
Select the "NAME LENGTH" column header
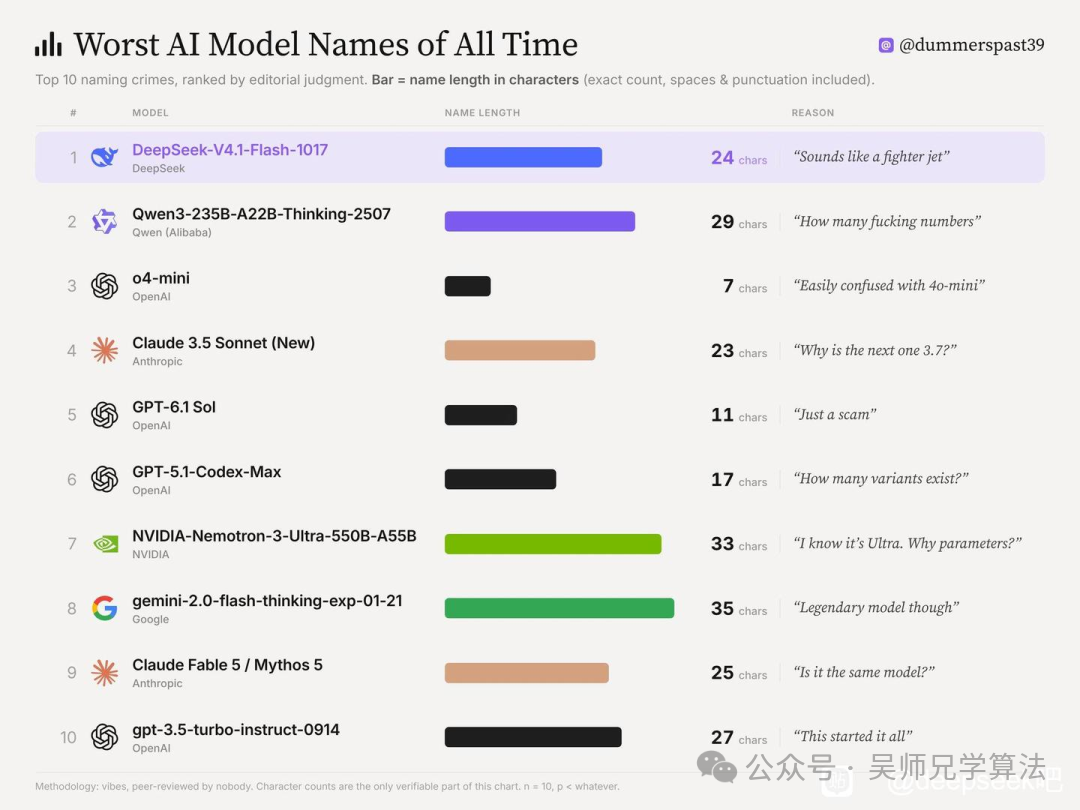pos(482,113)
